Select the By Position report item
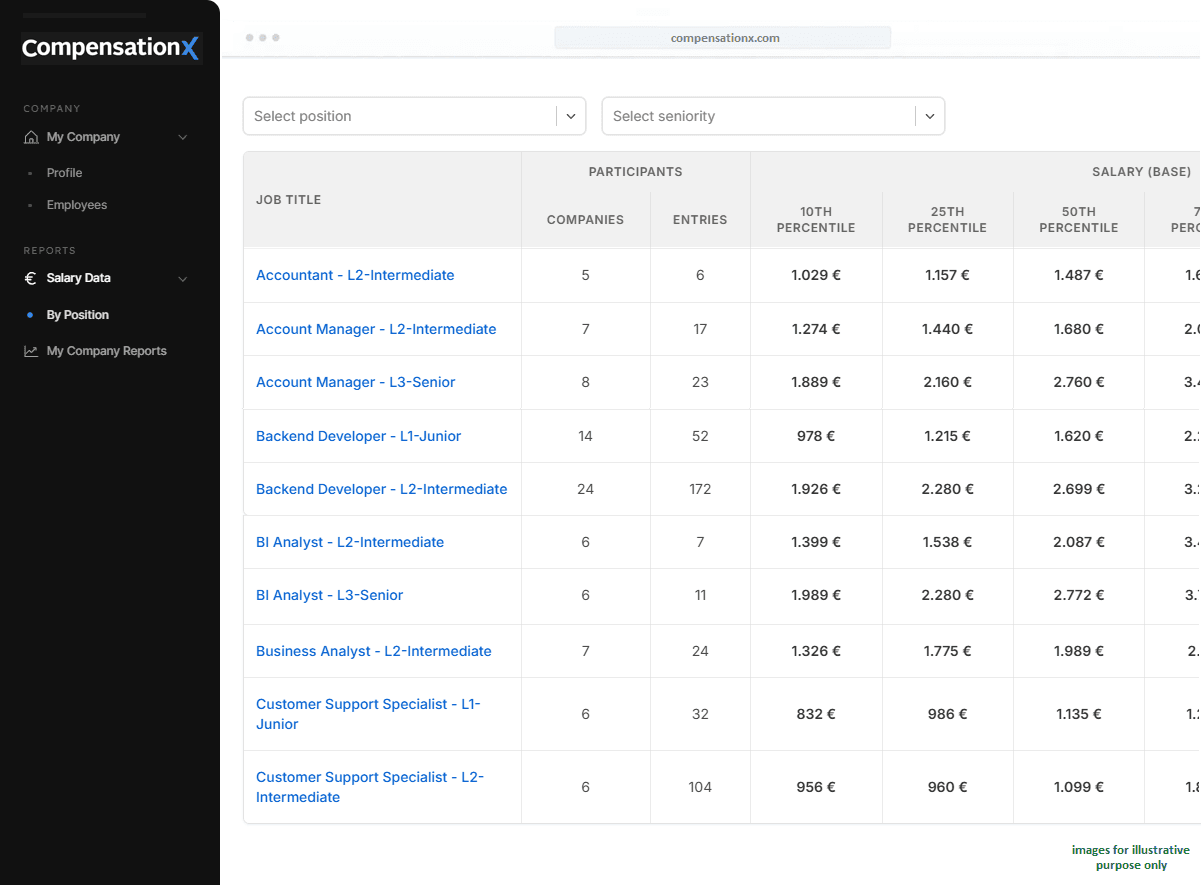The width and height of the screenshot is (1201, 885). coord(77,315)
